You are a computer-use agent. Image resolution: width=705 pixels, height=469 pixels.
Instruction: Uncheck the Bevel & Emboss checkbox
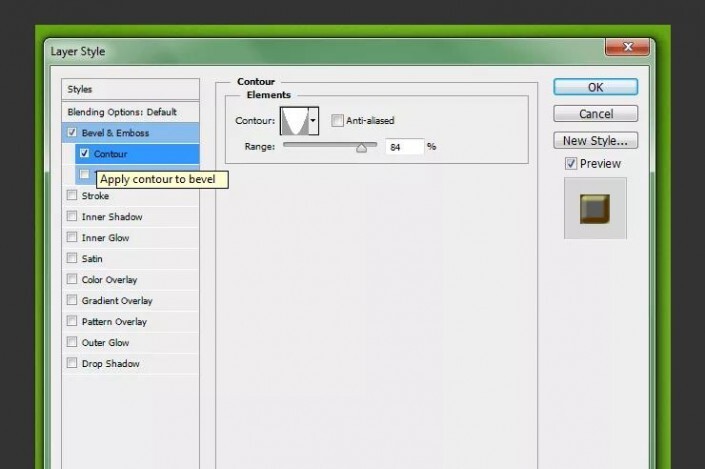coord(71,132)
